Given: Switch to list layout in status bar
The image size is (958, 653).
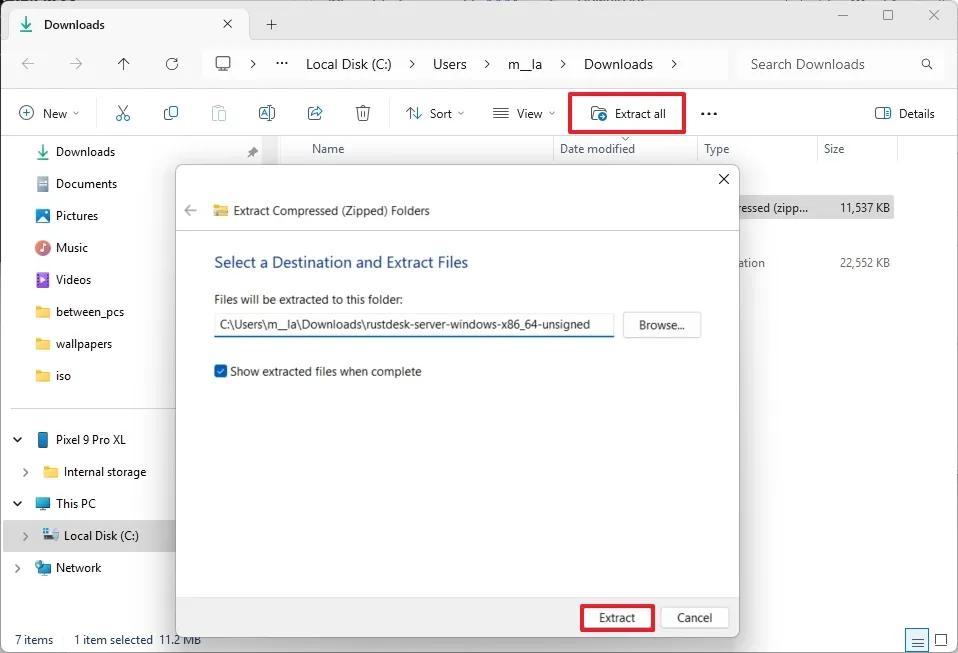Looking at the screenshot, I should point(916,640).
